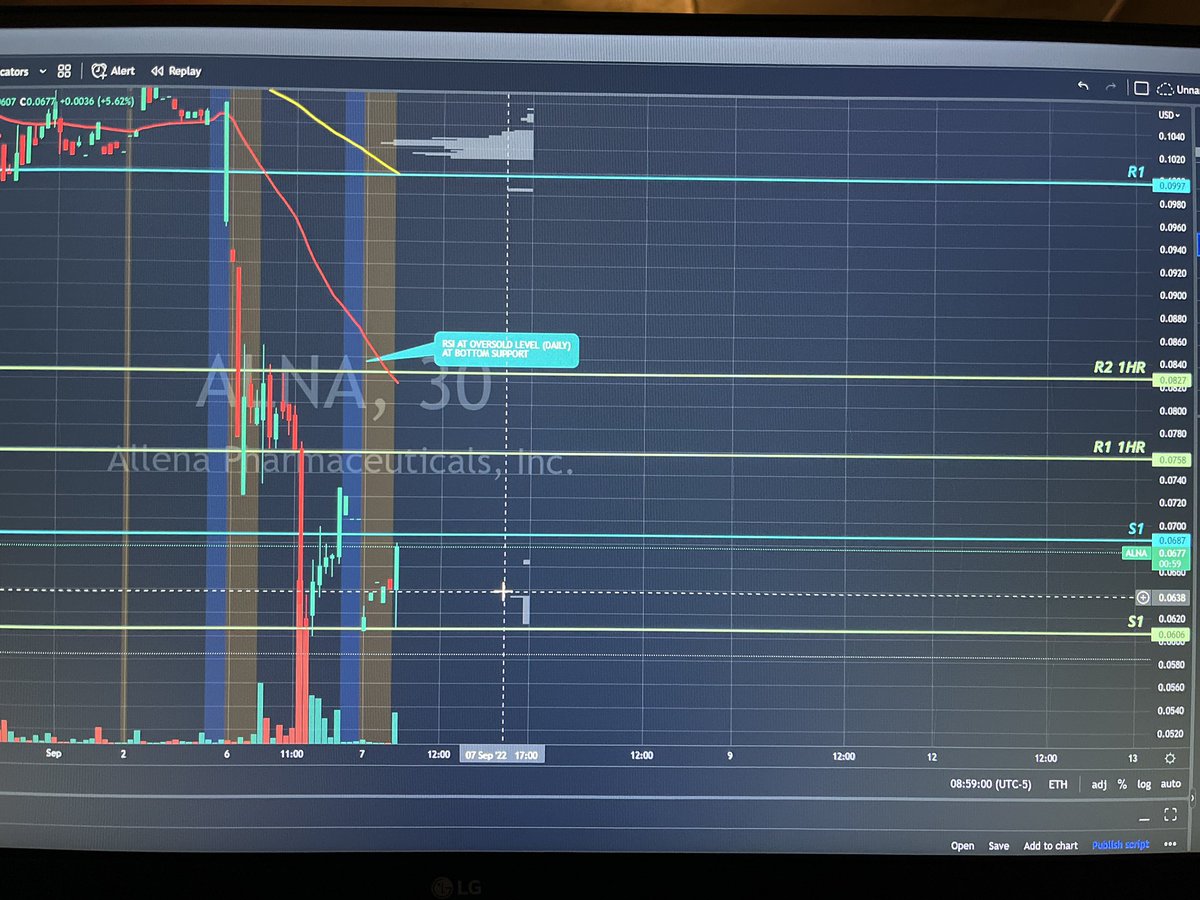
Task: Toggle auto scale mode
Action: pyautogui.click(x=1170, y=785)
